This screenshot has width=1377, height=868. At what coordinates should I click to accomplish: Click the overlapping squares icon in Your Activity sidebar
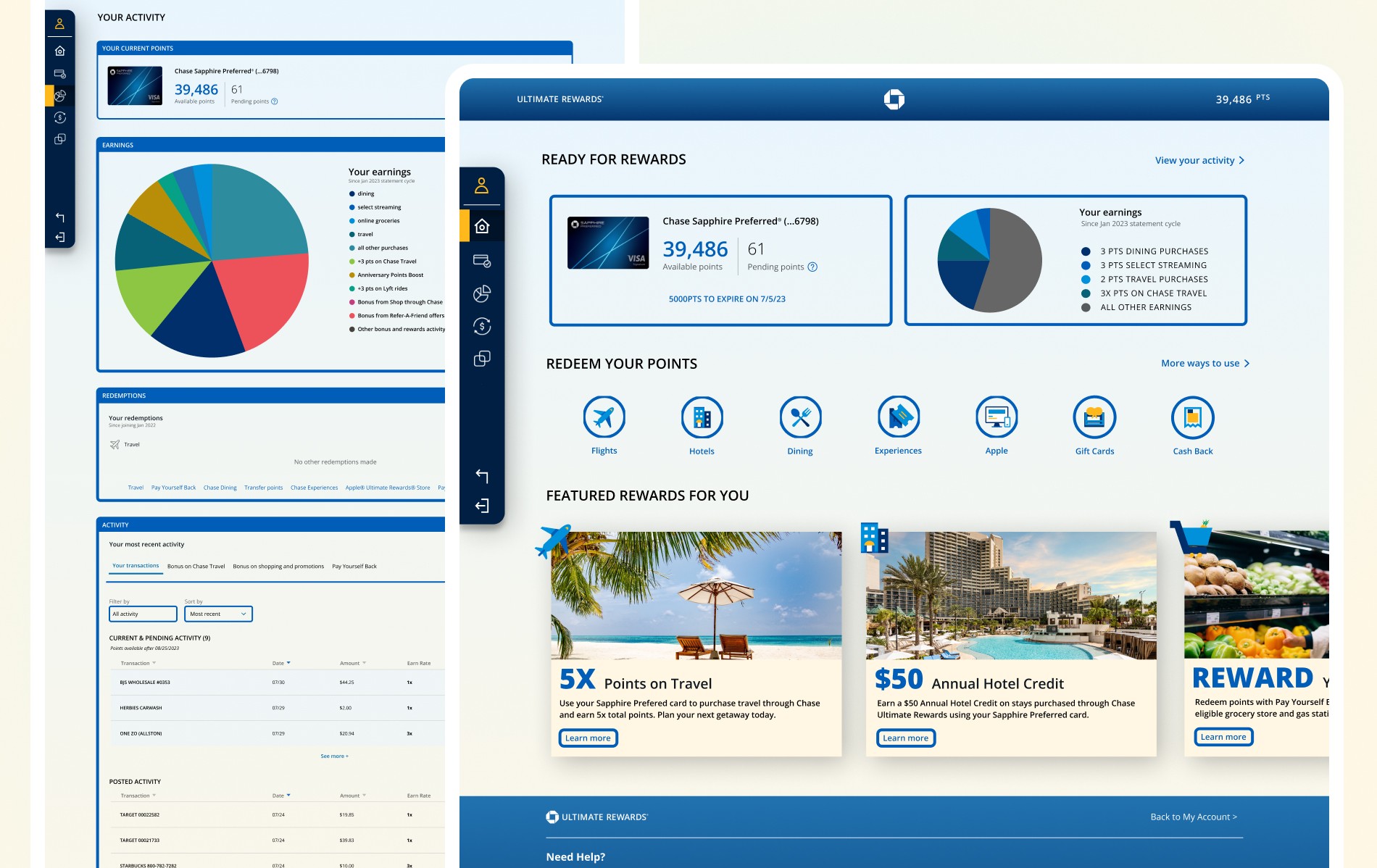click(x=60, y=139)
